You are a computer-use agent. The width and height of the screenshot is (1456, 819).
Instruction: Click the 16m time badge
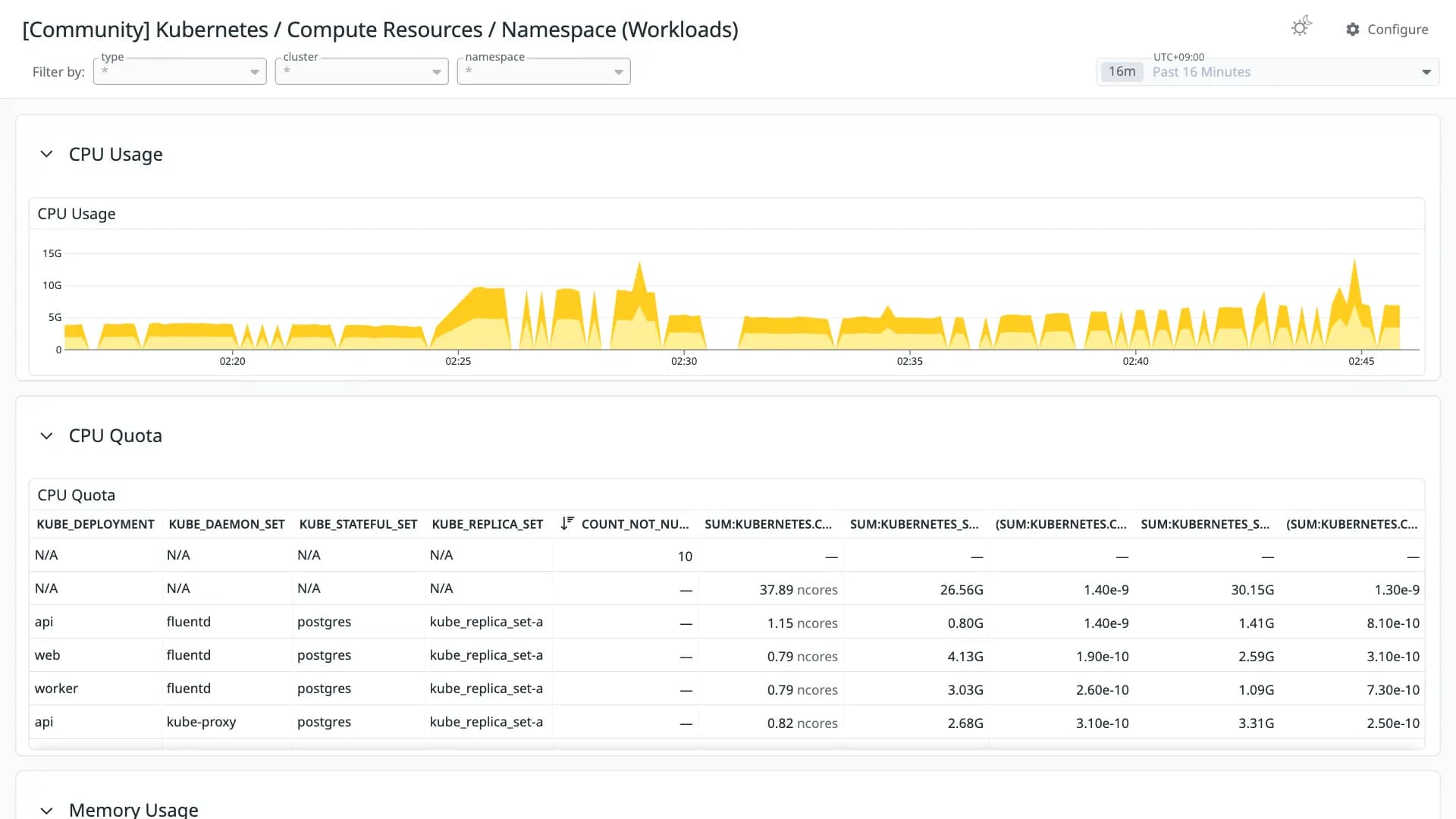click(1122, 71)
